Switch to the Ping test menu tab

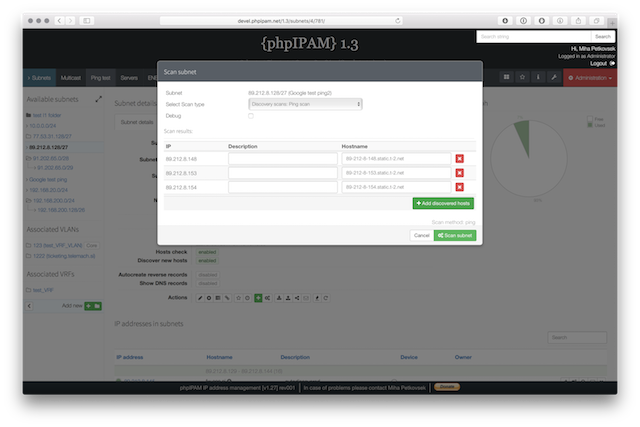(x=101, y=76)
